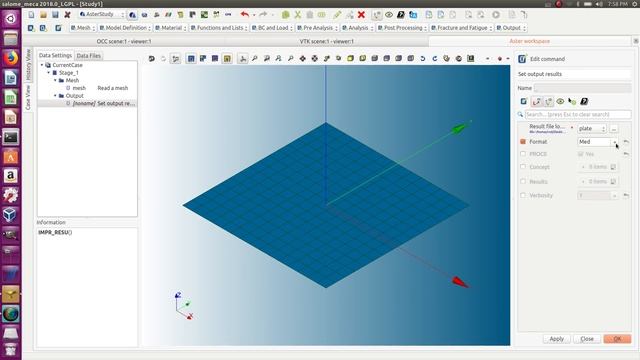Toggle the second graph mode button beside the eye
640x360 pixels.
(549, 101)
